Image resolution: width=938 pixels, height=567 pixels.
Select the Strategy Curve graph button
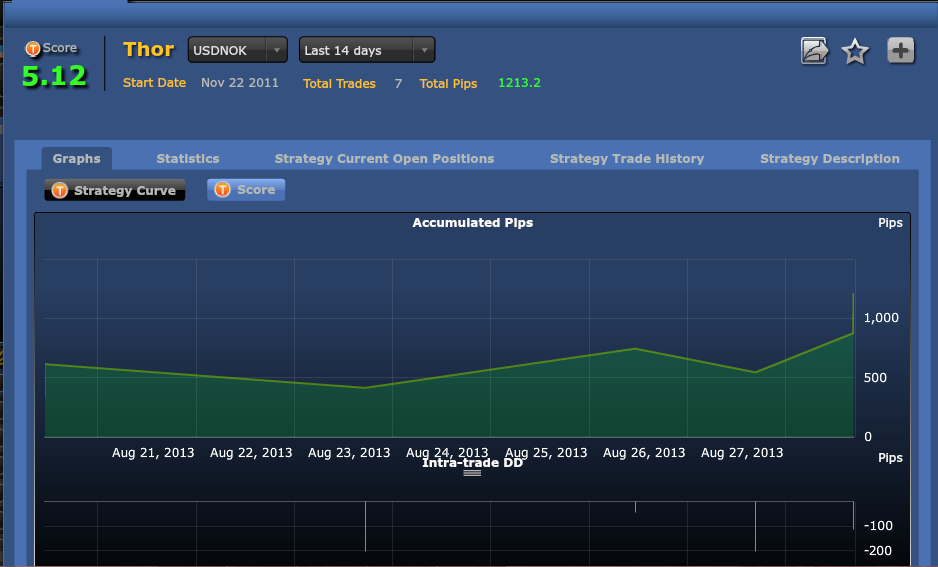pyautogui.click(x=115, y=190)
